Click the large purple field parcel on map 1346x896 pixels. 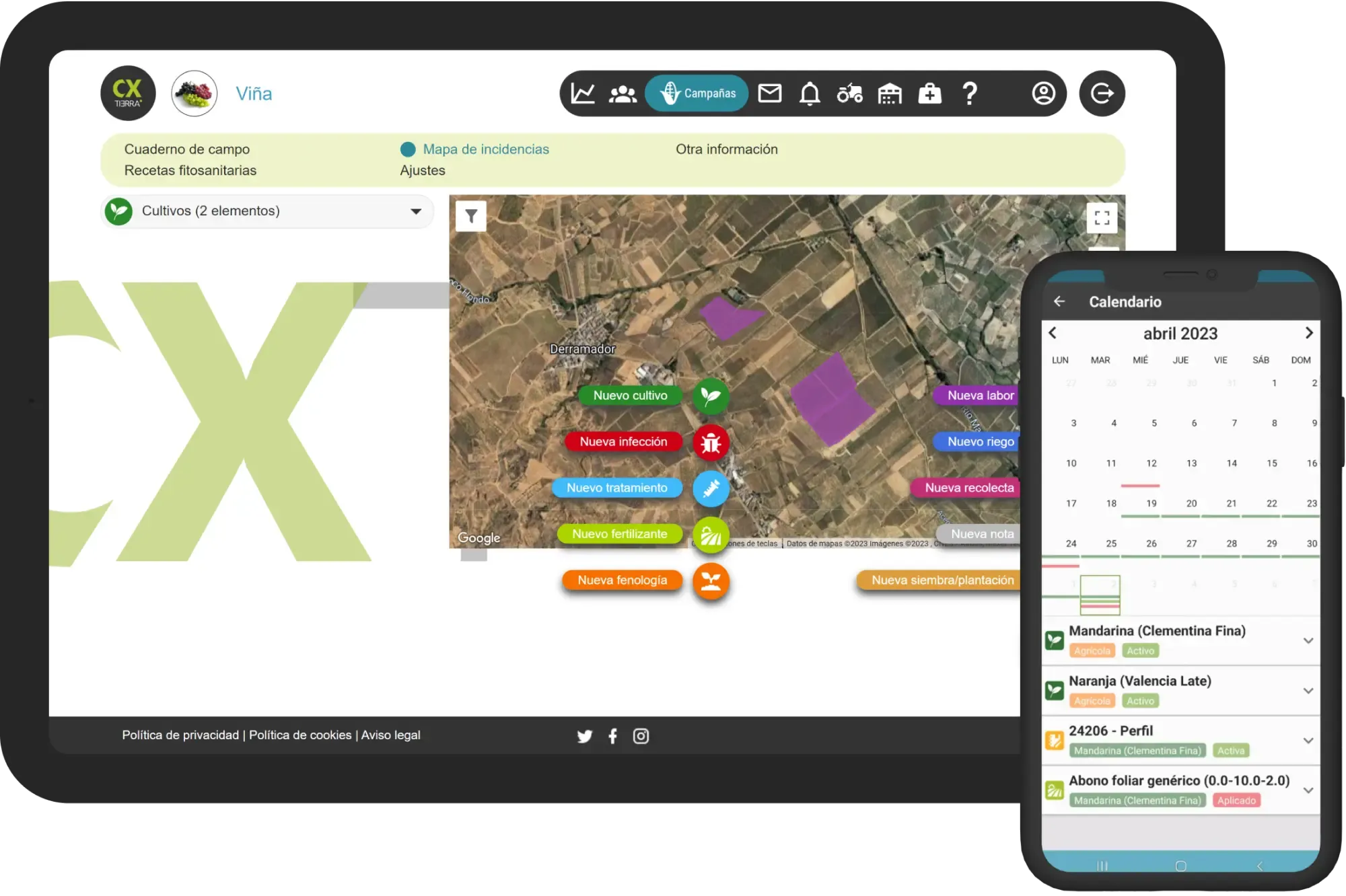click(832, 400)
